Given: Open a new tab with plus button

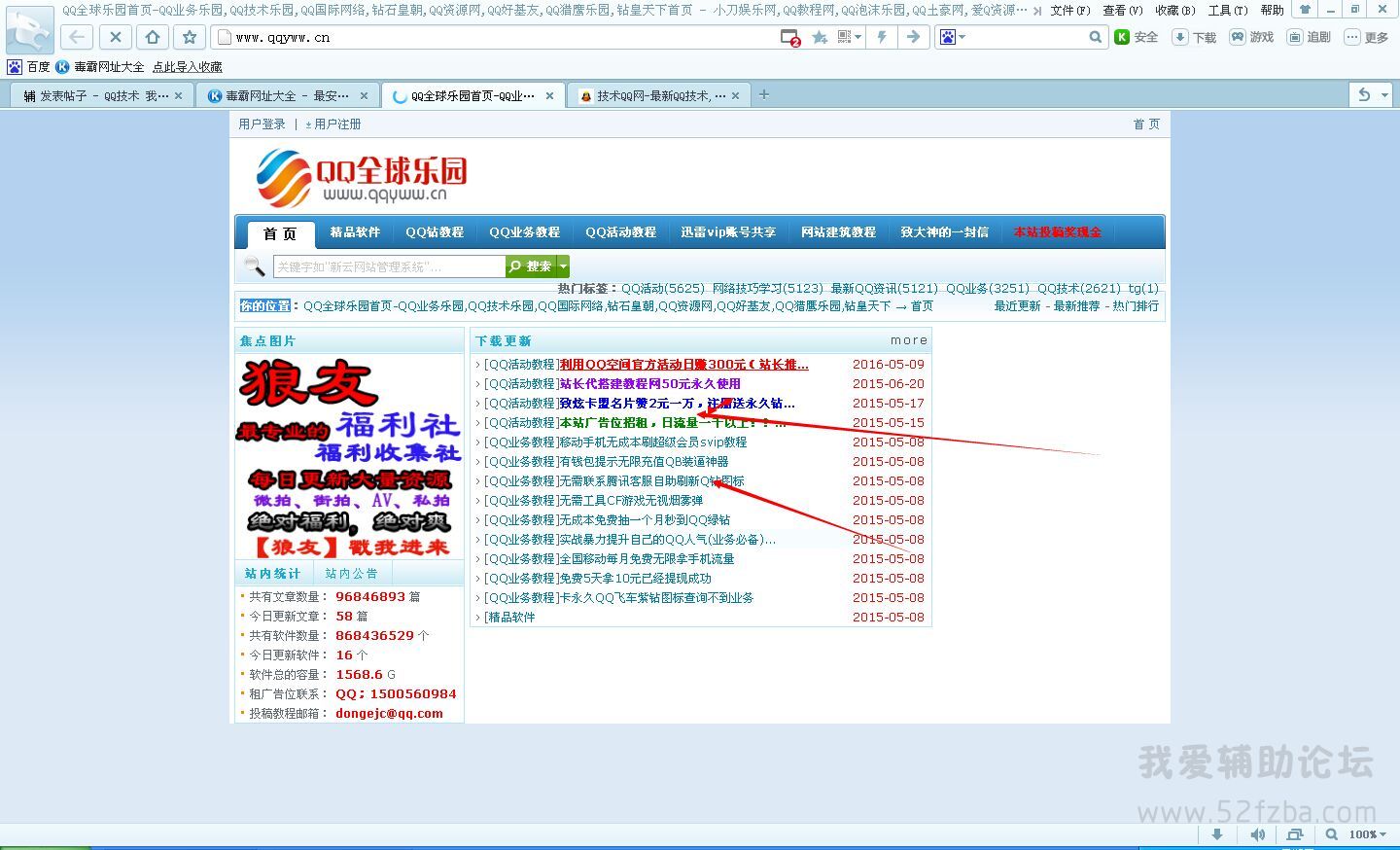Looking at the screenshot, I should tap(764, 94).
